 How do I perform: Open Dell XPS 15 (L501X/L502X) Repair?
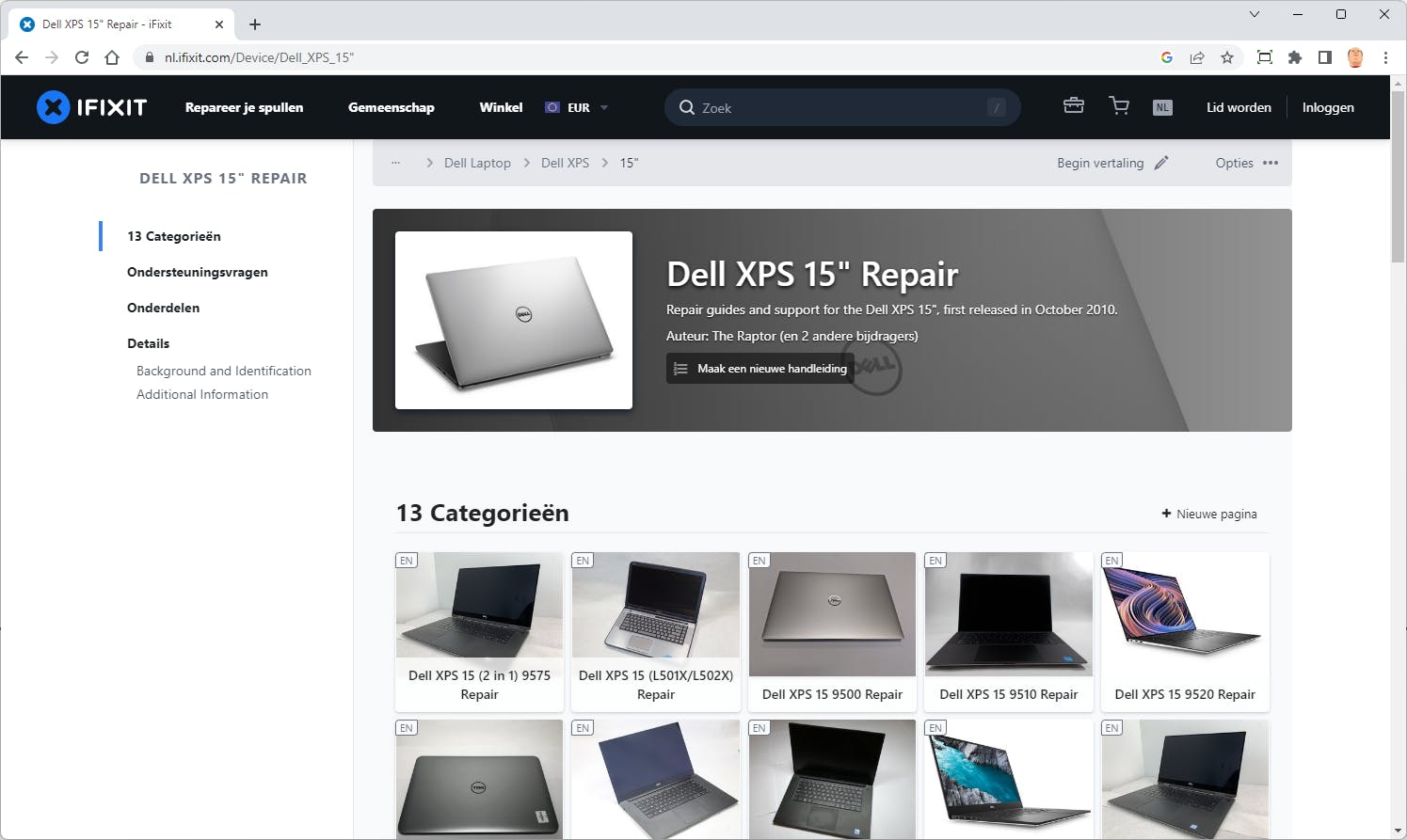tap(656, 632)
